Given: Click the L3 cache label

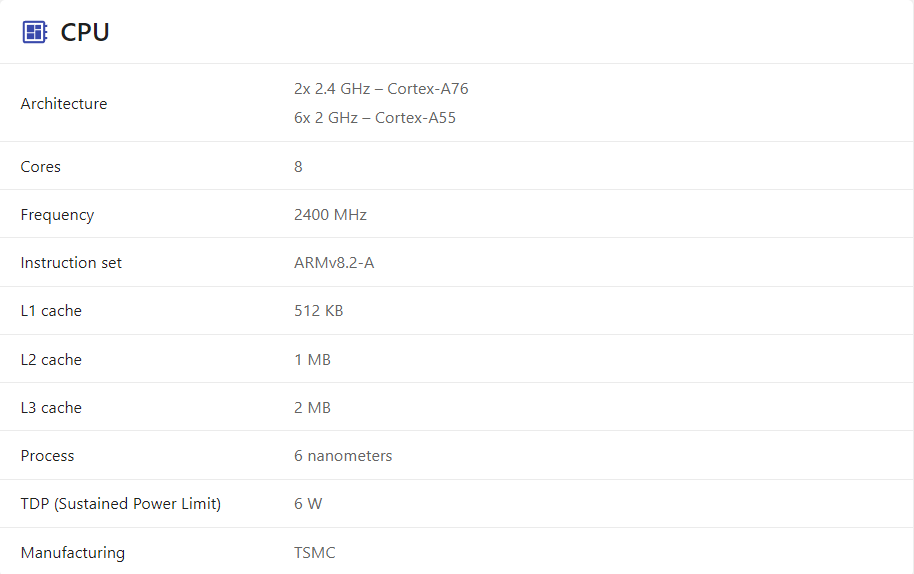Looking at the screenshot, I should tap(51, 408).
